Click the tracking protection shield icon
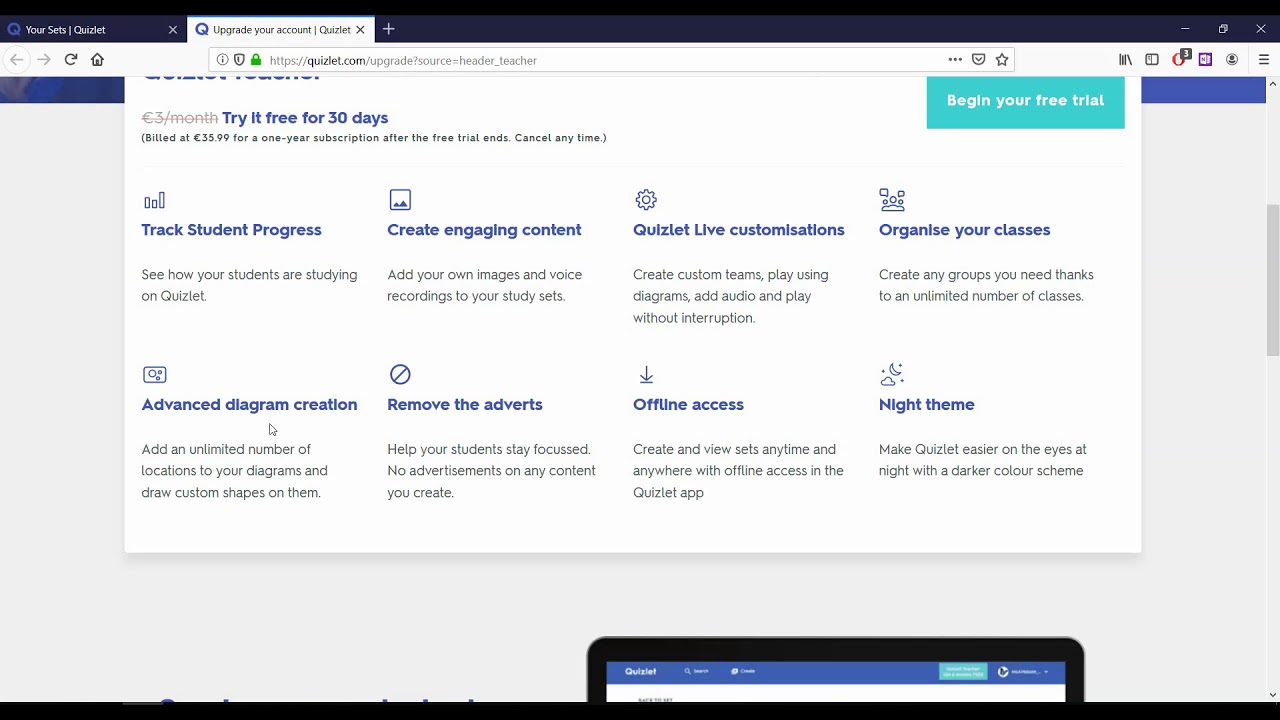This screenshot has height=720, width=1280. pyautogui.click(x=238, y=60)
